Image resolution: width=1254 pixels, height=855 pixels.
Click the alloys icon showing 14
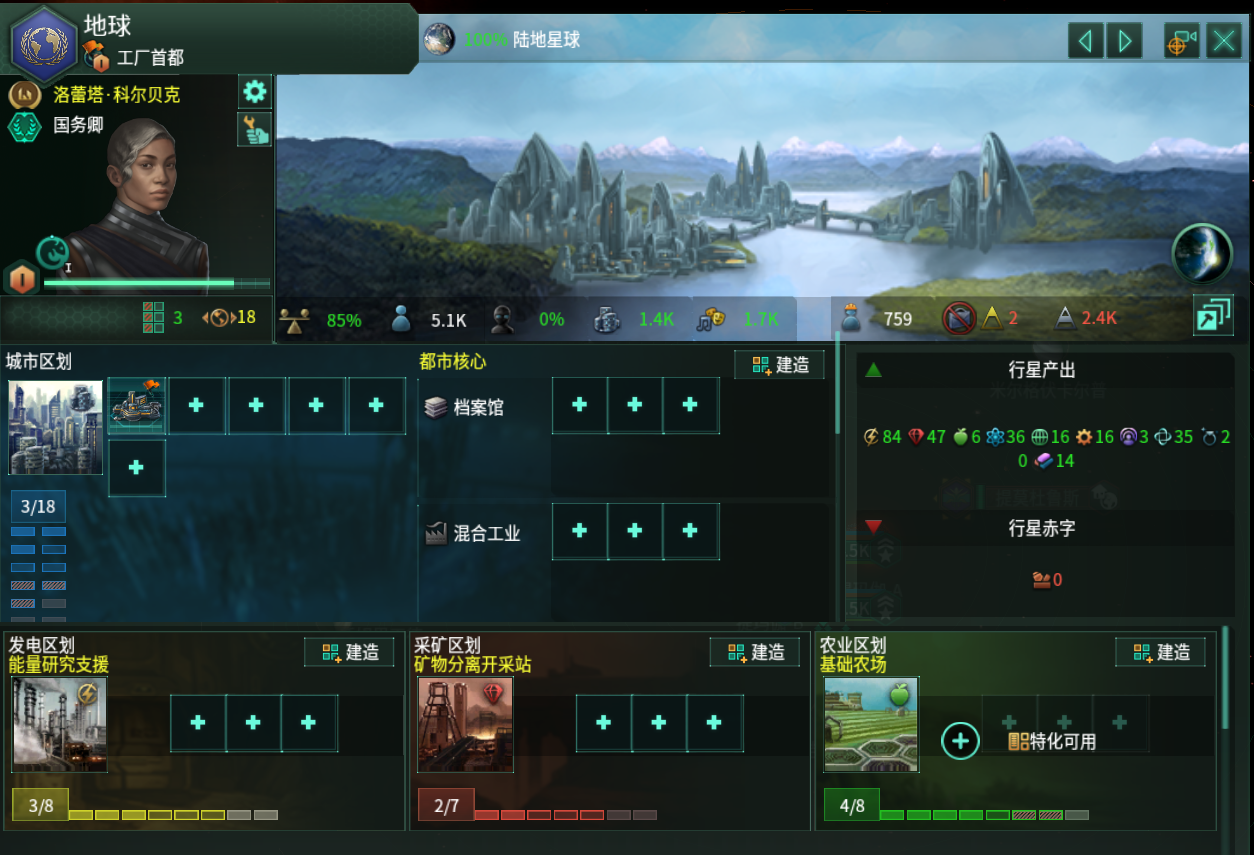1043,460
